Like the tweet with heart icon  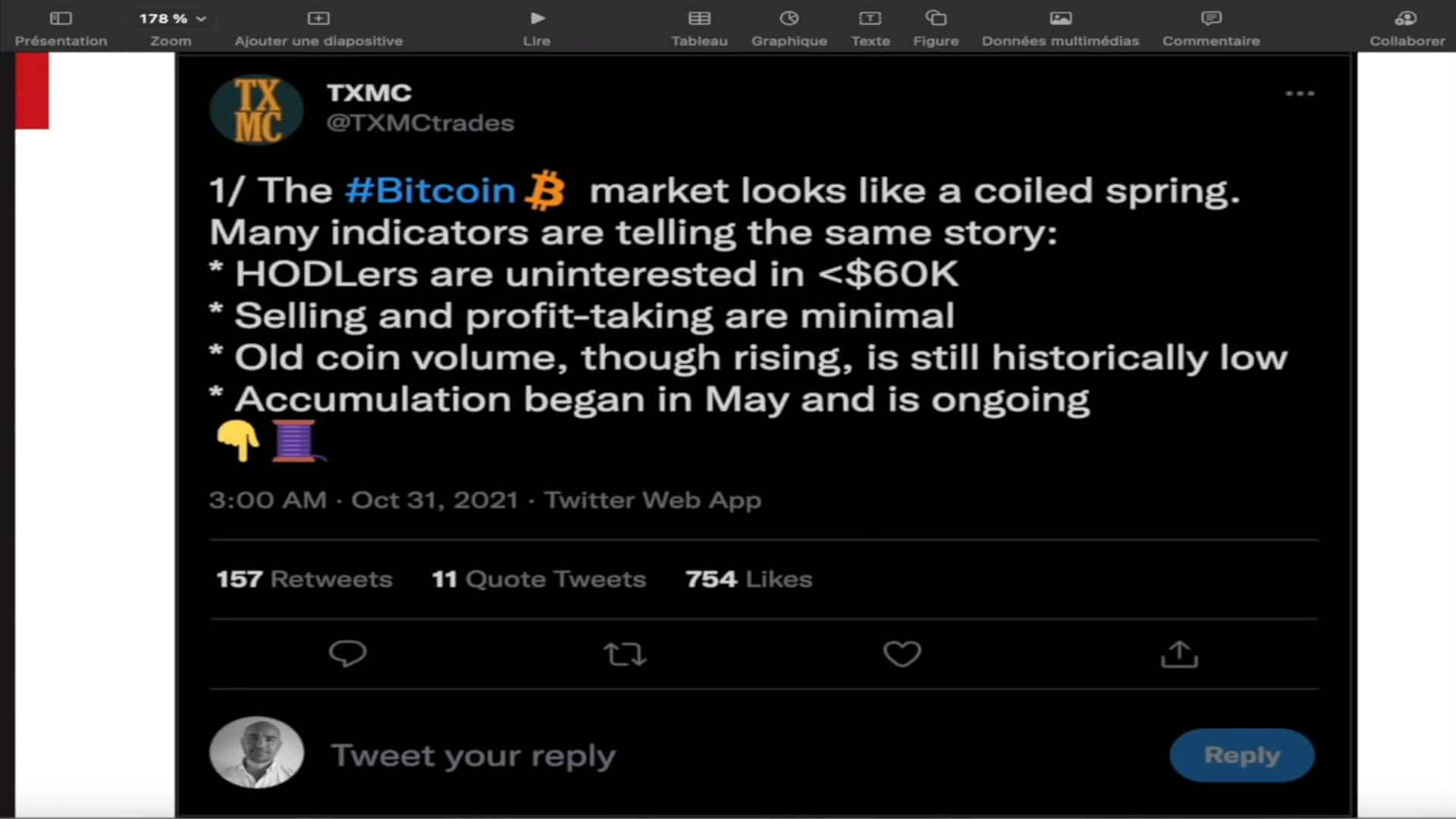(902, 654)
